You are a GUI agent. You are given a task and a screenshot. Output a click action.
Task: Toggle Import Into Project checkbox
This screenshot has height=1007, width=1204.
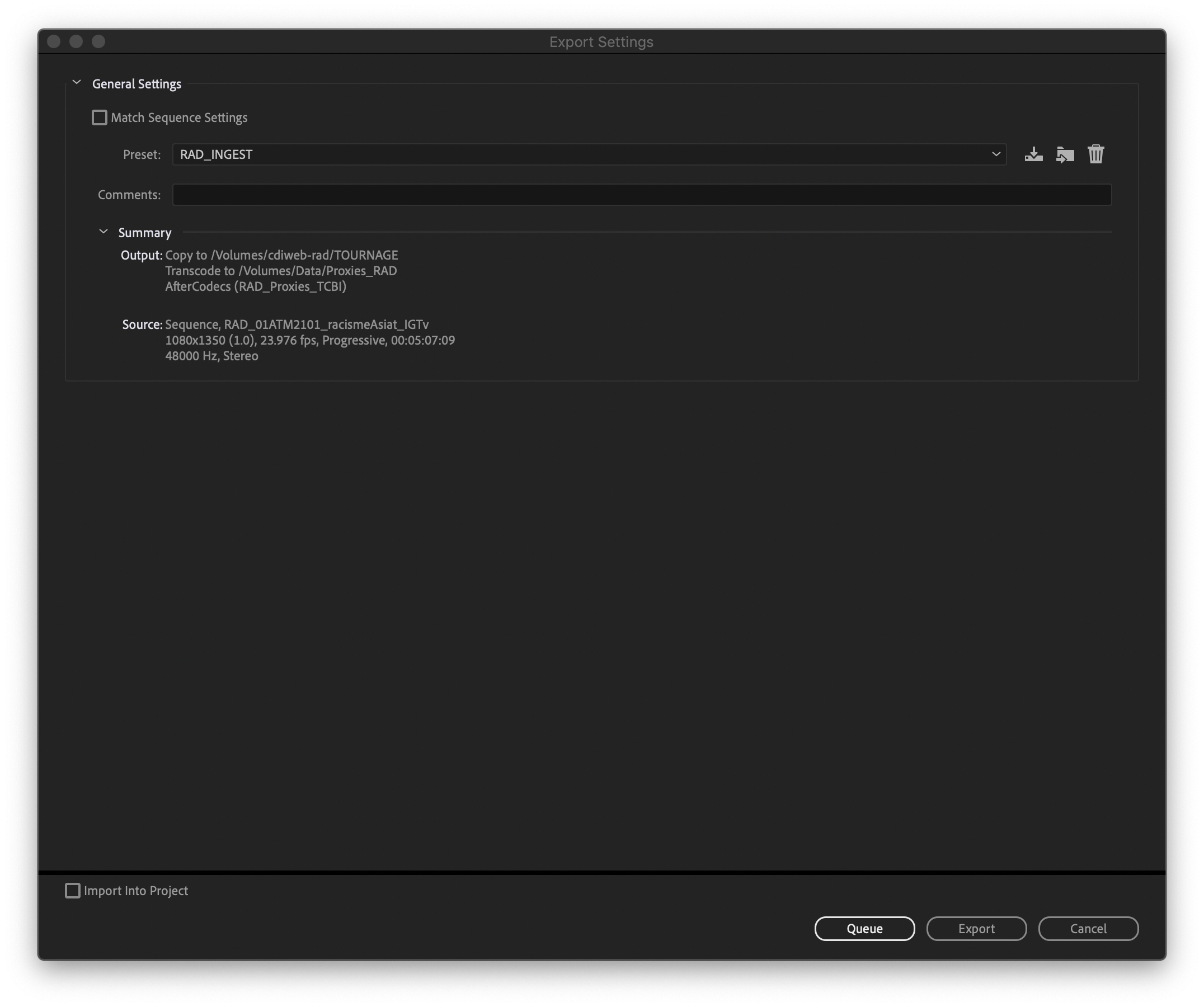(x=73, y=891)
